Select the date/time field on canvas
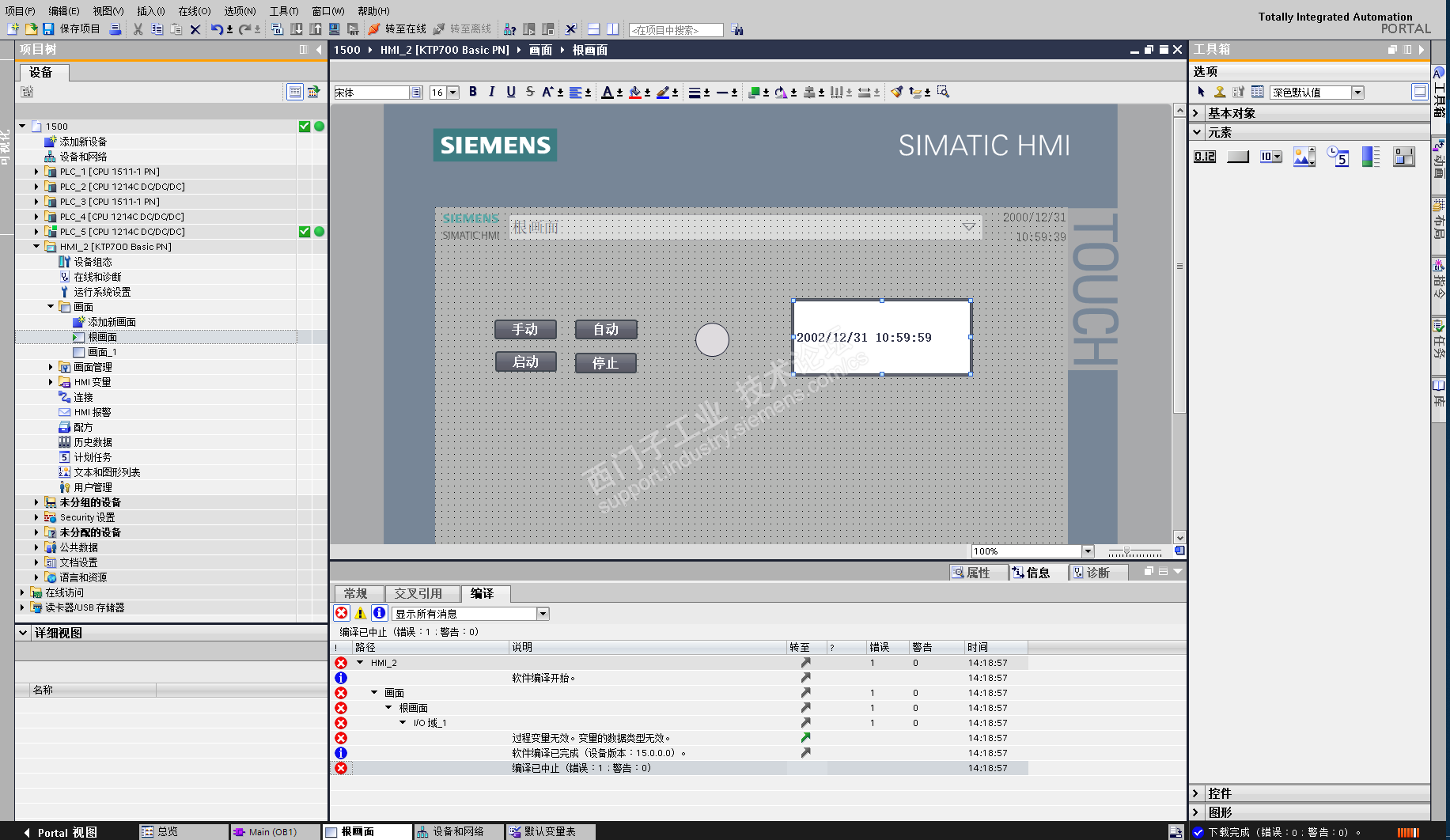The width and height of the screenshot is (1450, 840). [882, 337]
